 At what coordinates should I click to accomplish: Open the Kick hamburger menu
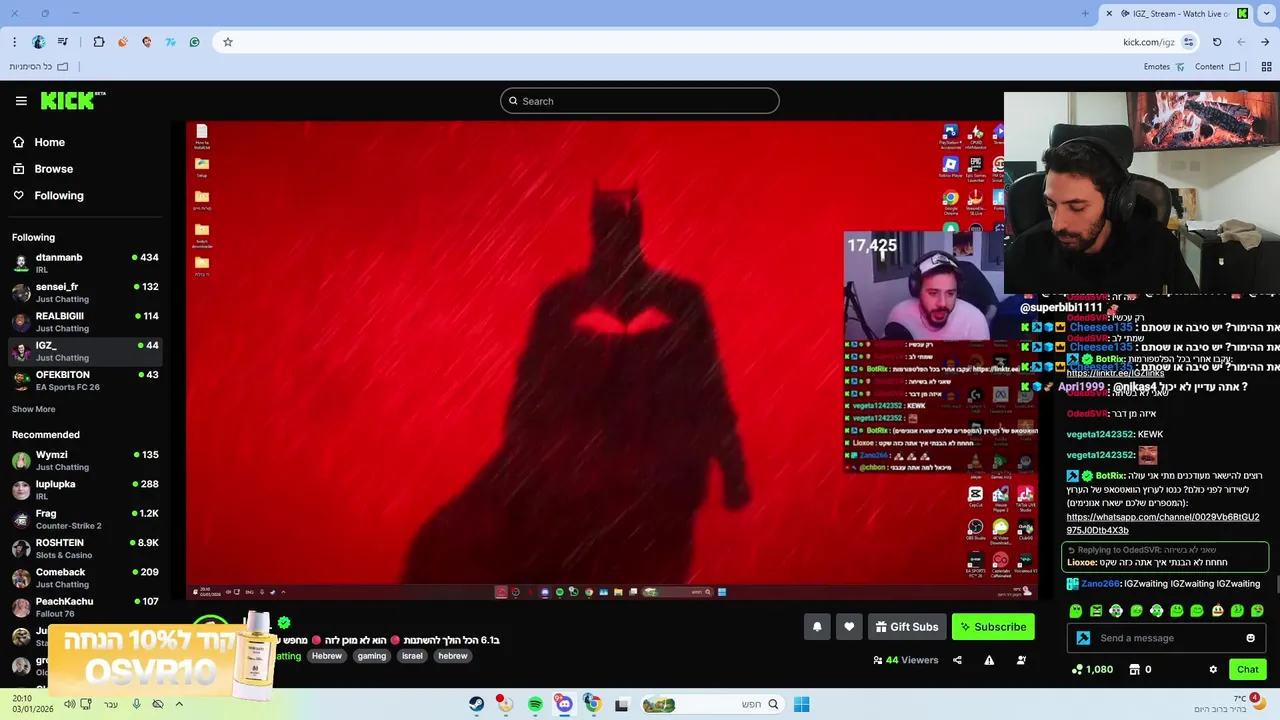click(x=21, y=101)
